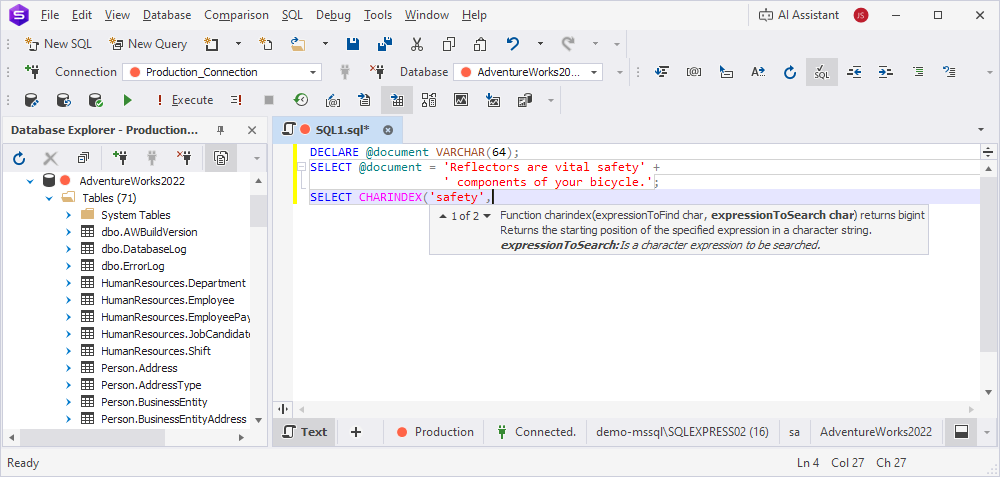Image resolution: width=1000 pixels, height=477 pixels.
Task: Click the red Production environment color indicator
Action: coord(402,432)
